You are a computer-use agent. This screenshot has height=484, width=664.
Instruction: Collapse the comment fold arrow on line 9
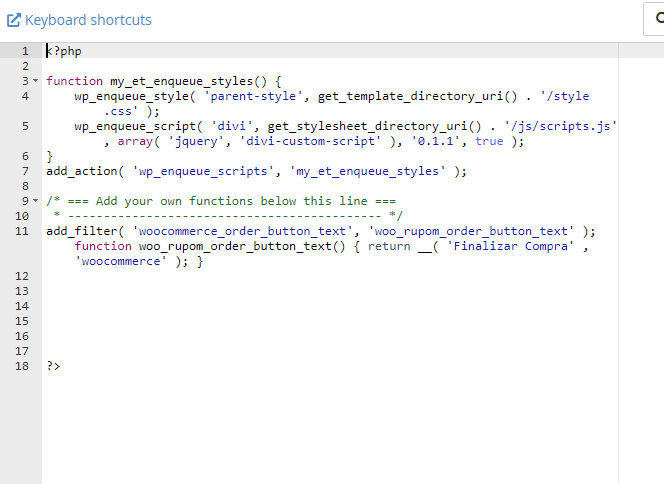36,200
